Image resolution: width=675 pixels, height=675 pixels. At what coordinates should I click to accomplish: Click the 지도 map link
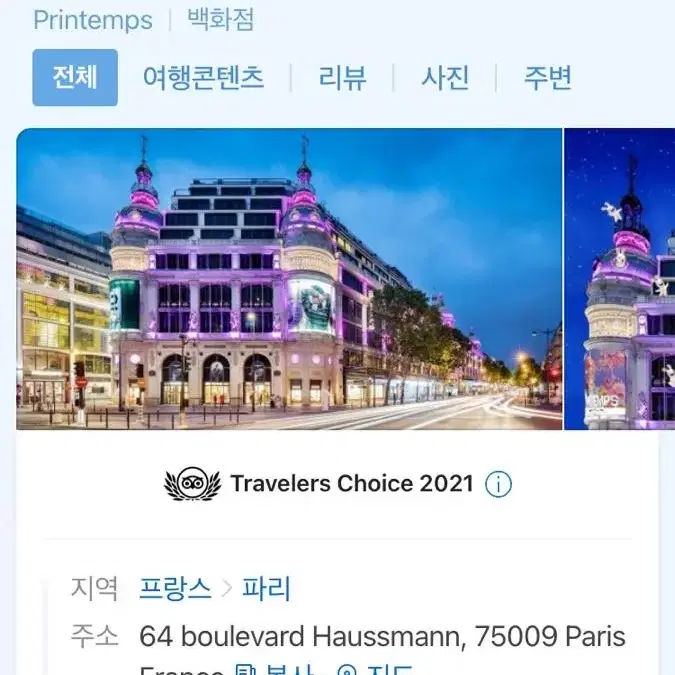pyautogui.click(x=390, y=671)
